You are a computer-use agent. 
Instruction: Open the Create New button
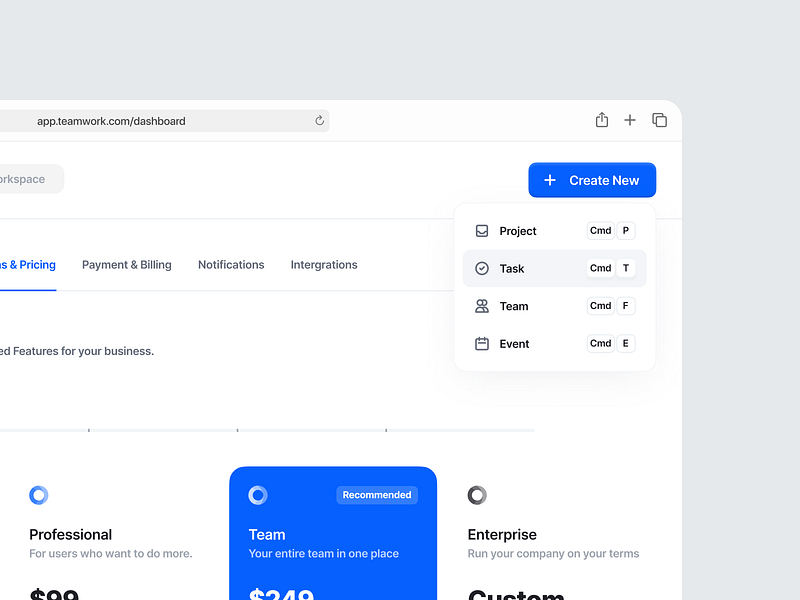pyautogui.click(x=592, y=180)
